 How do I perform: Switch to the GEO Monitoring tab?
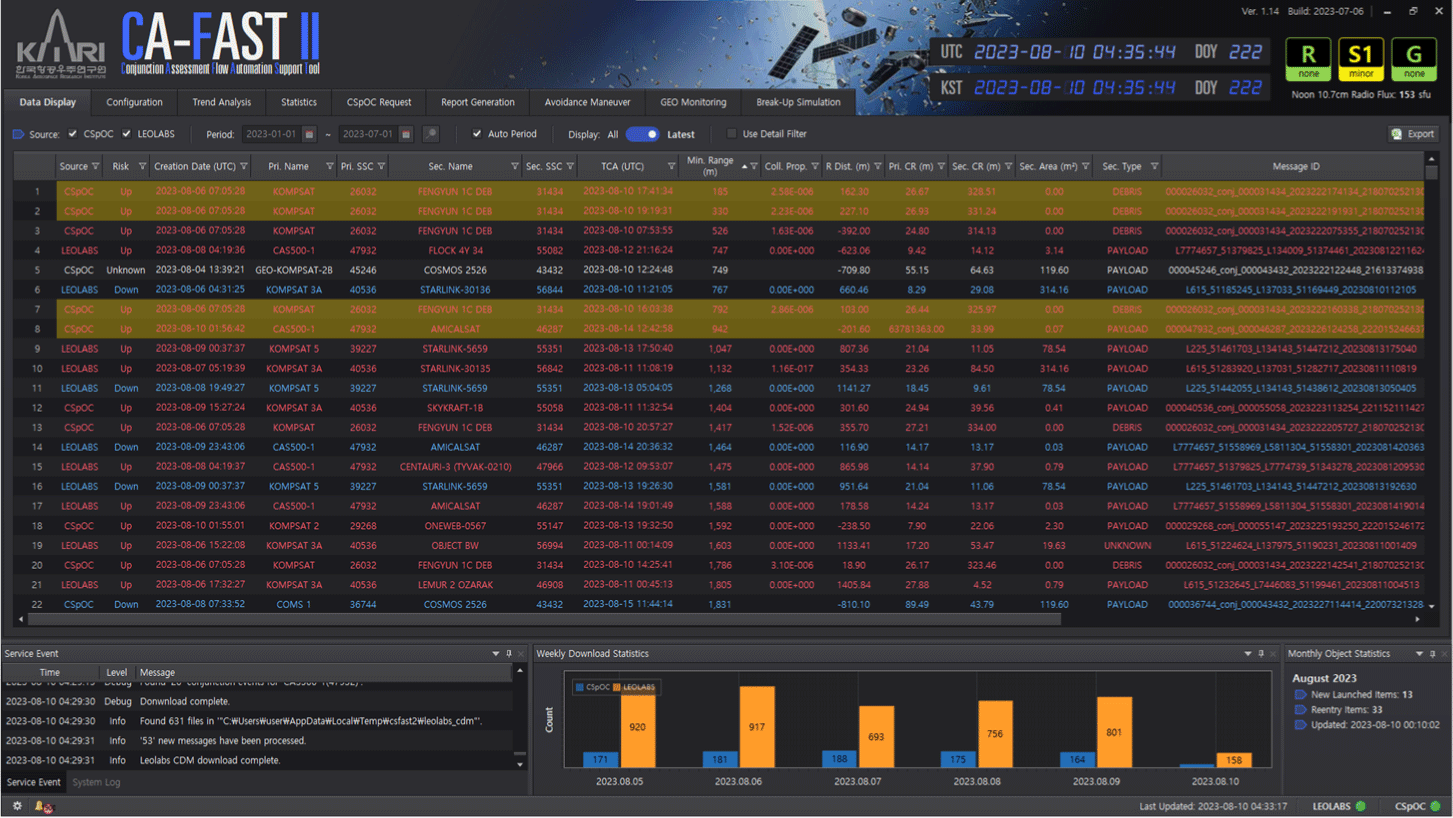tap(693, 102)
